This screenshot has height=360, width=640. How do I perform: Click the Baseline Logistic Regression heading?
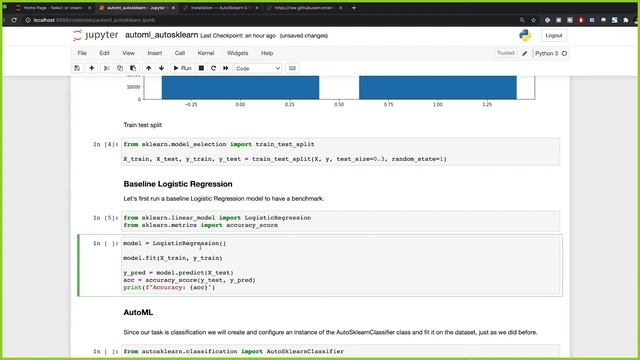[178, 184]
